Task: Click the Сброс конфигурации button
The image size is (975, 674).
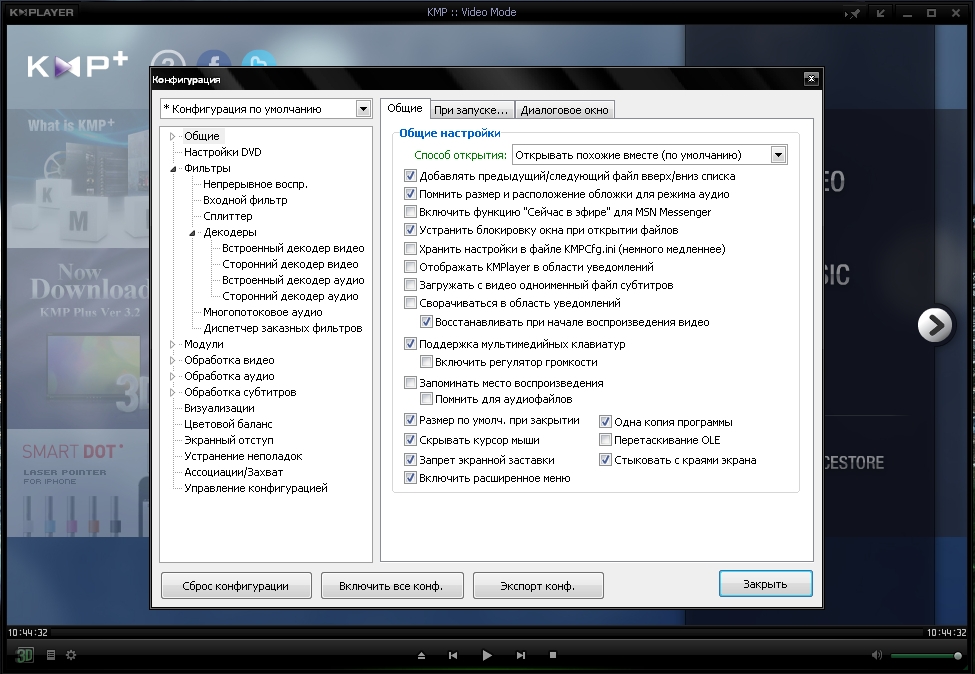Action: [236, 586]
